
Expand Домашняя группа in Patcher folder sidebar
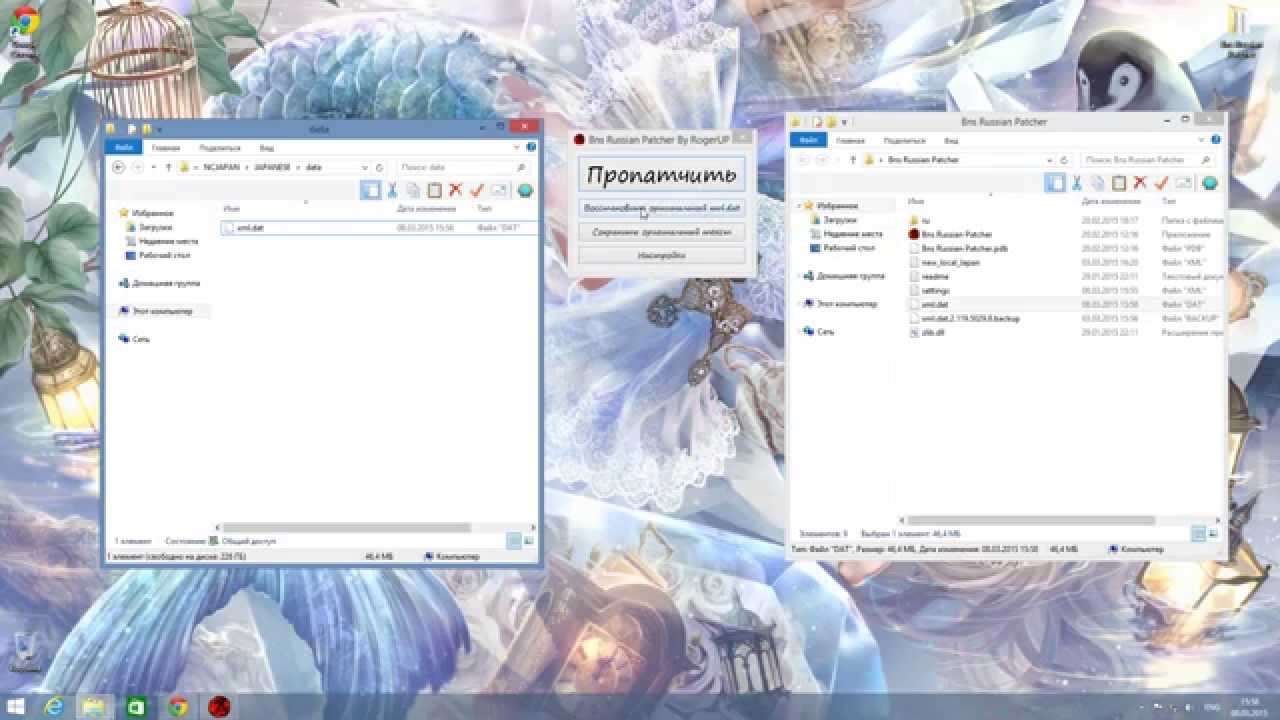pos(799,275)
